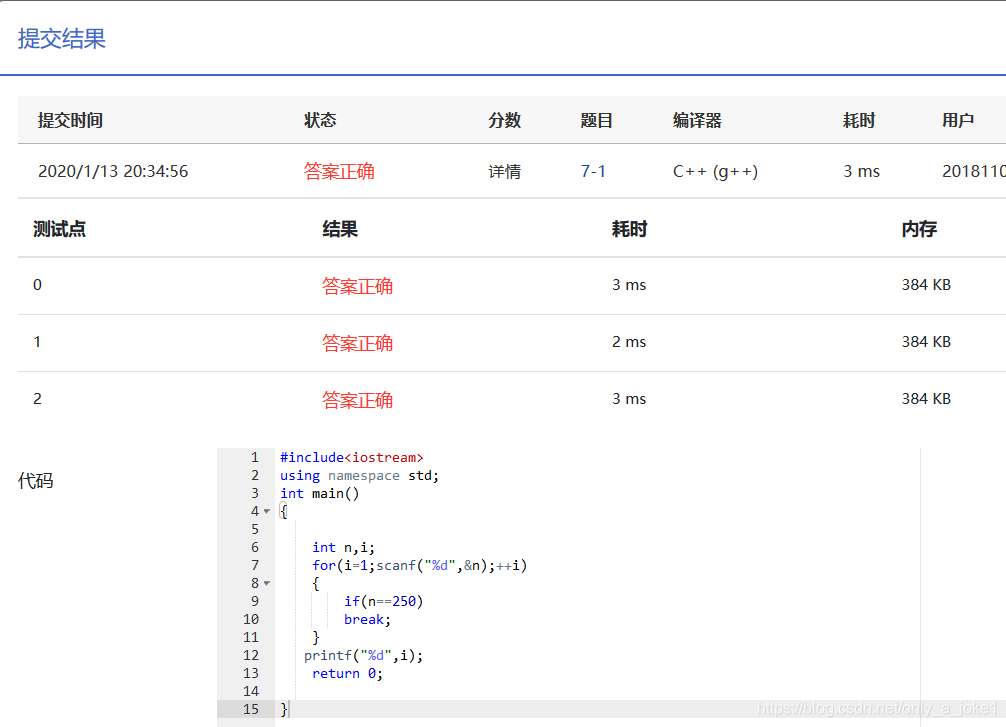Viewport: 1006px width, 727px height.
Task: Click the 测试点 column header
Action: tap(59, 229)
